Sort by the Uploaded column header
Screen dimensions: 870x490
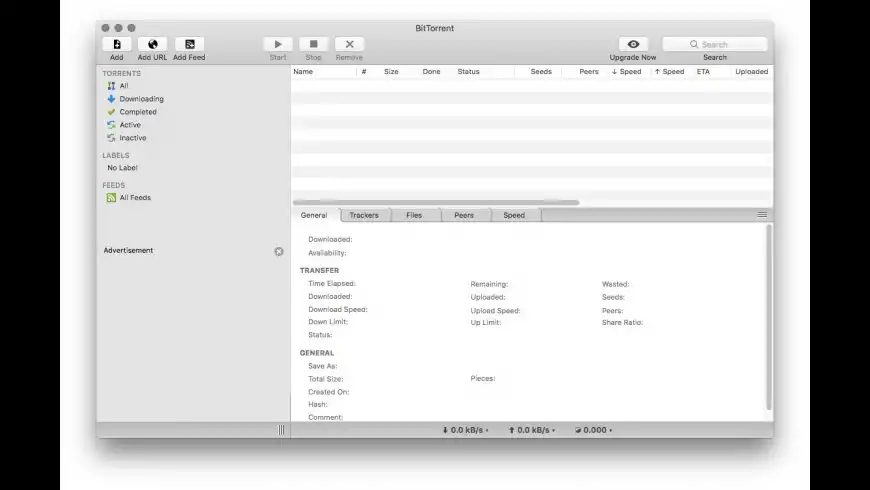click(752, 72)
